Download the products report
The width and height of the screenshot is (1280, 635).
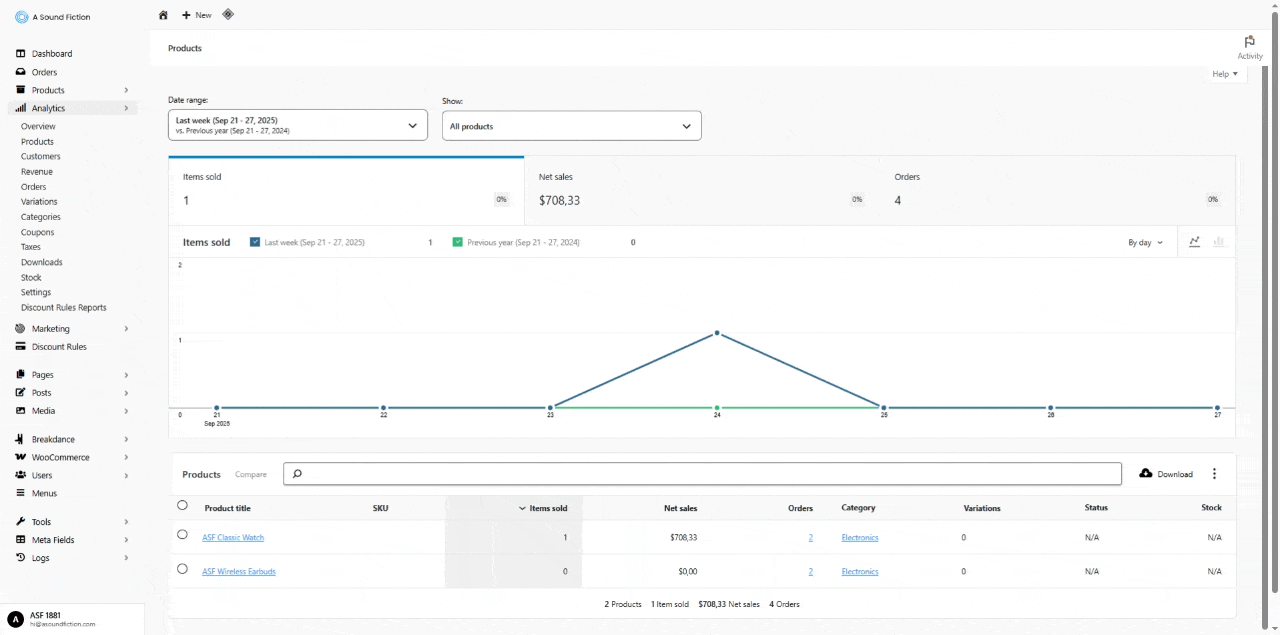coord(1166,473)
